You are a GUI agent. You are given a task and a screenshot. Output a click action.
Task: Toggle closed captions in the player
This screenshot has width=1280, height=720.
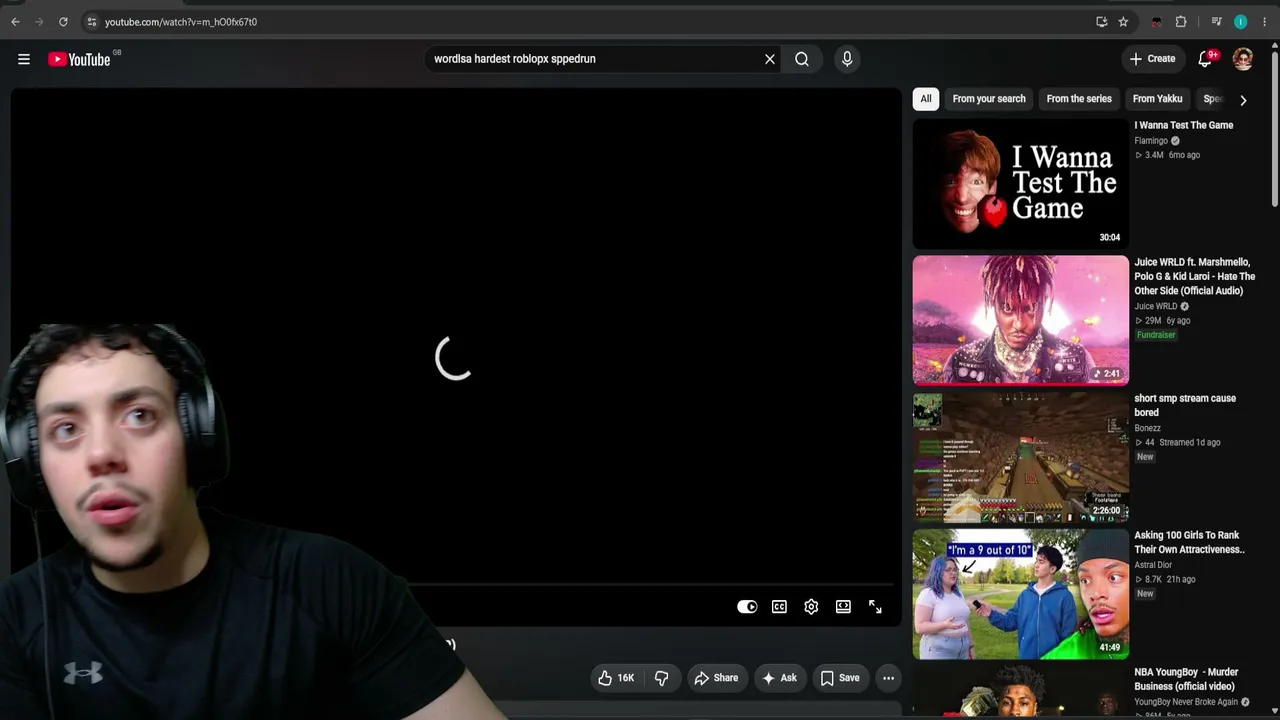point(779,607)
